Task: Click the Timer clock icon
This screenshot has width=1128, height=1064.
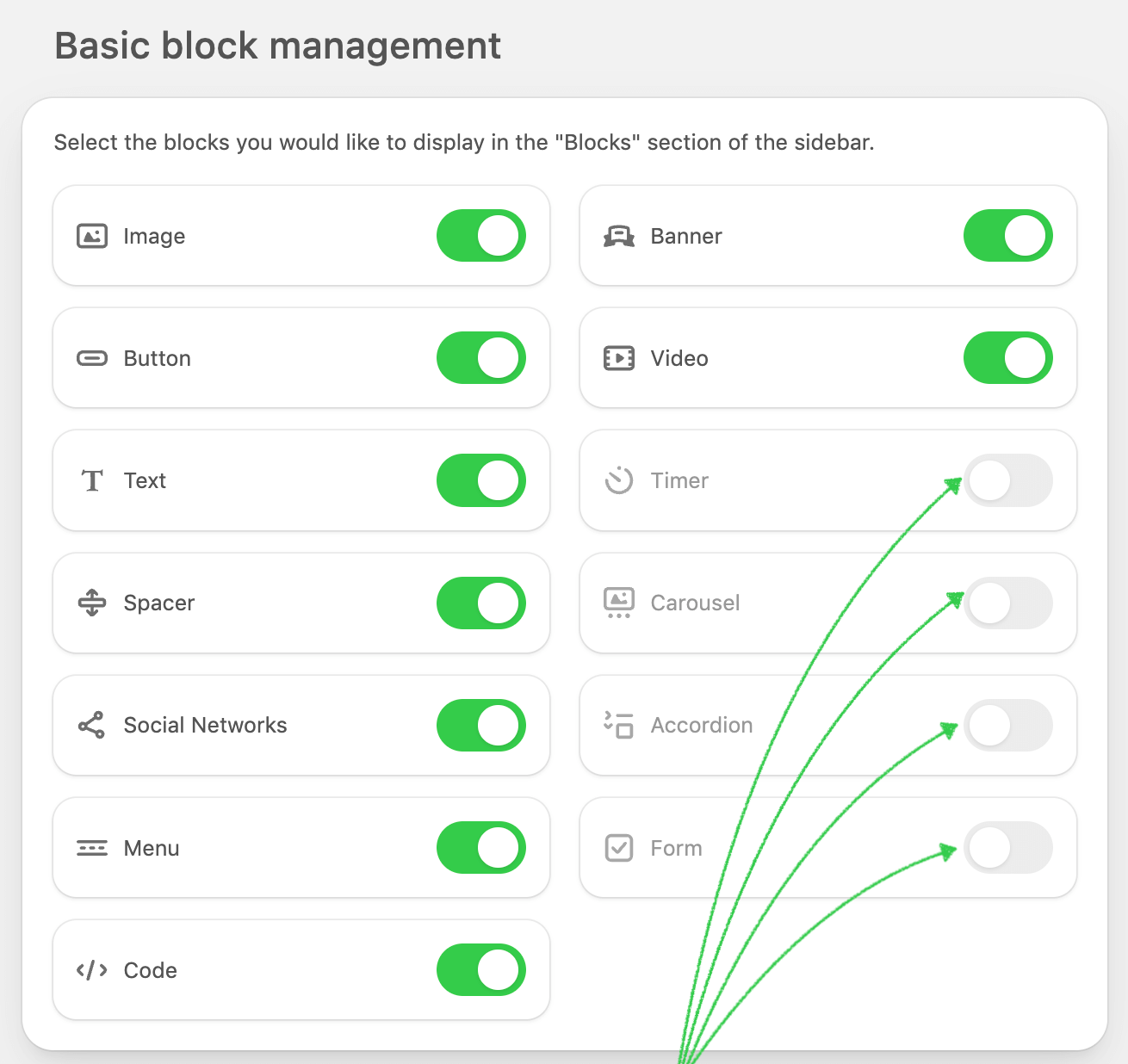Action: (619, 480)
